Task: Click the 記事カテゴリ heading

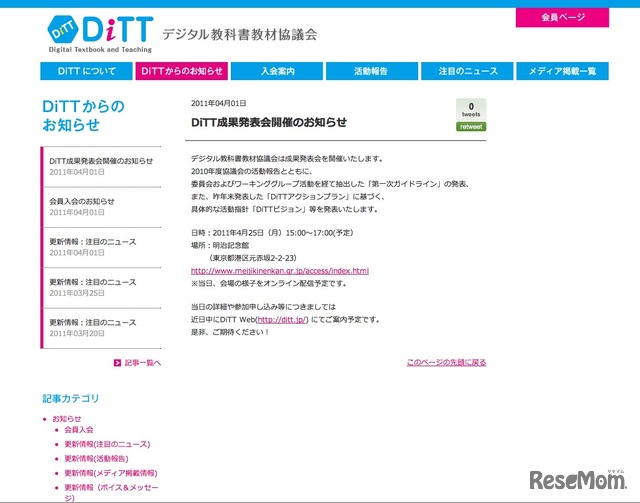Action: (71, 398)
